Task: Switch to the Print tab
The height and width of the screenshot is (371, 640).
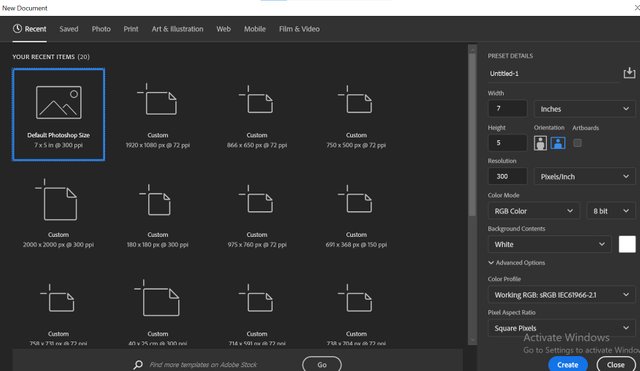Action: click(x=131, y=29)
